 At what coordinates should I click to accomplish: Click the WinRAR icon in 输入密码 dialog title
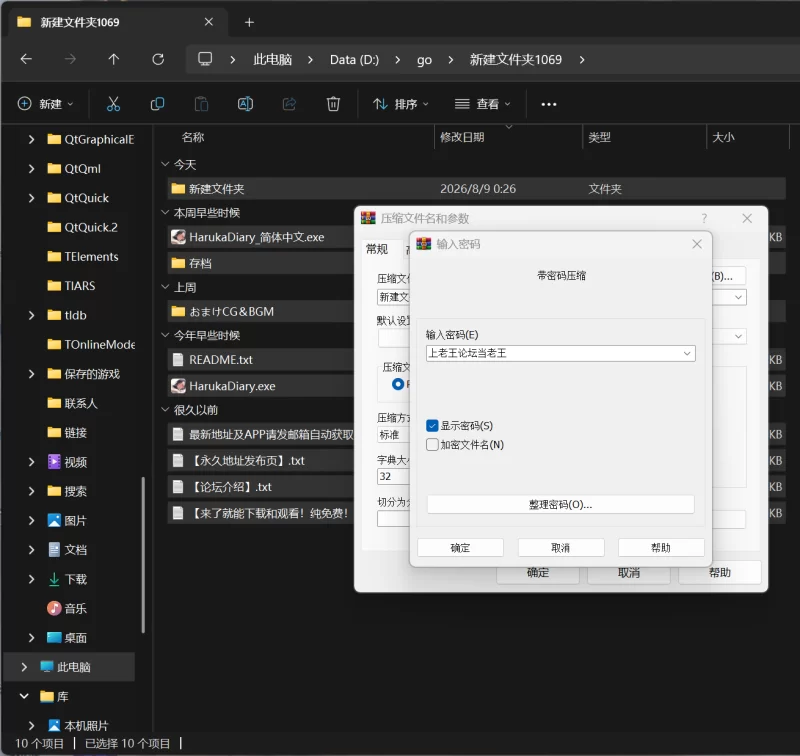point(423,244)
